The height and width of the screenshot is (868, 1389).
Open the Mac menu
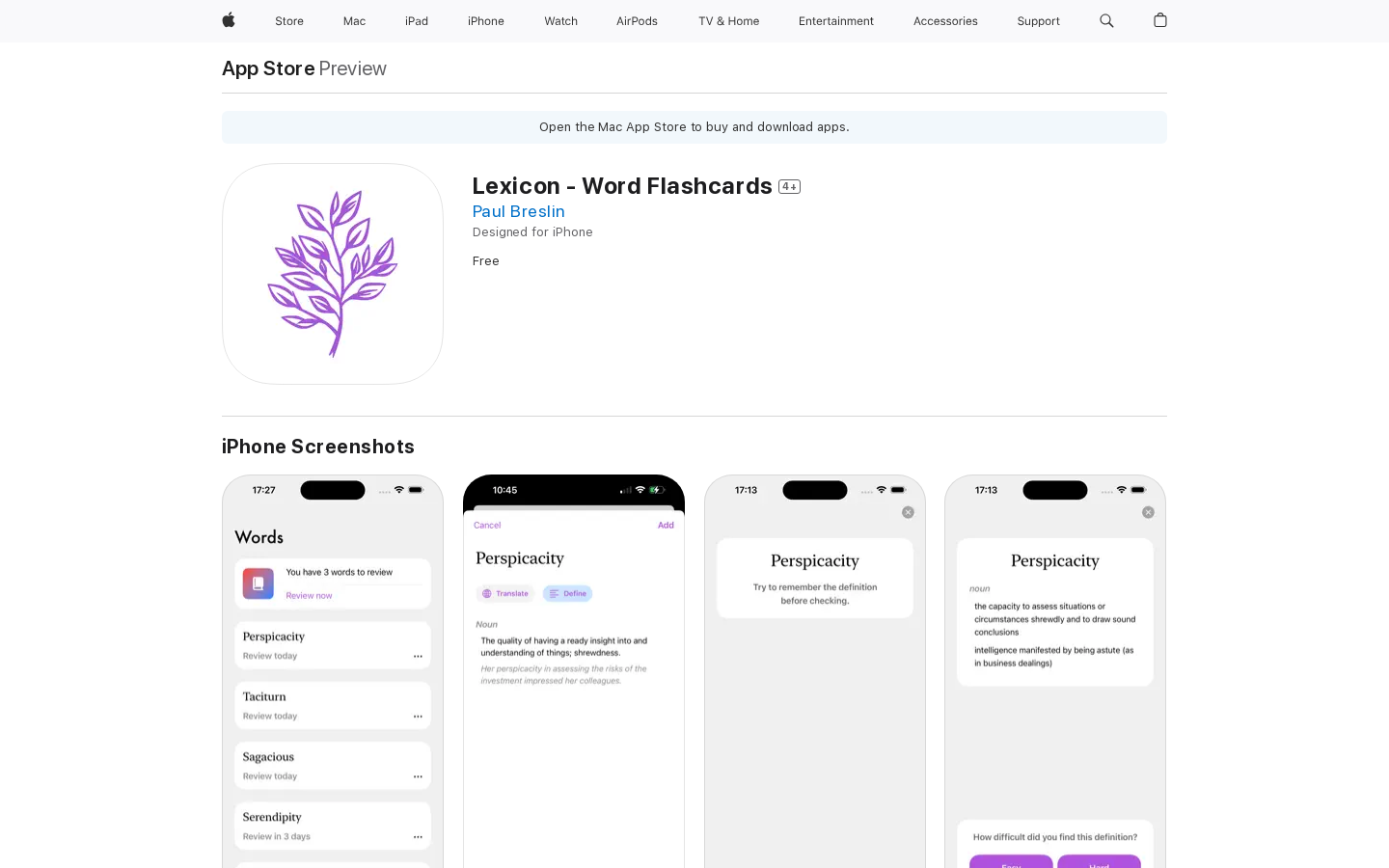pyautogui.click(x=354, y=21)
